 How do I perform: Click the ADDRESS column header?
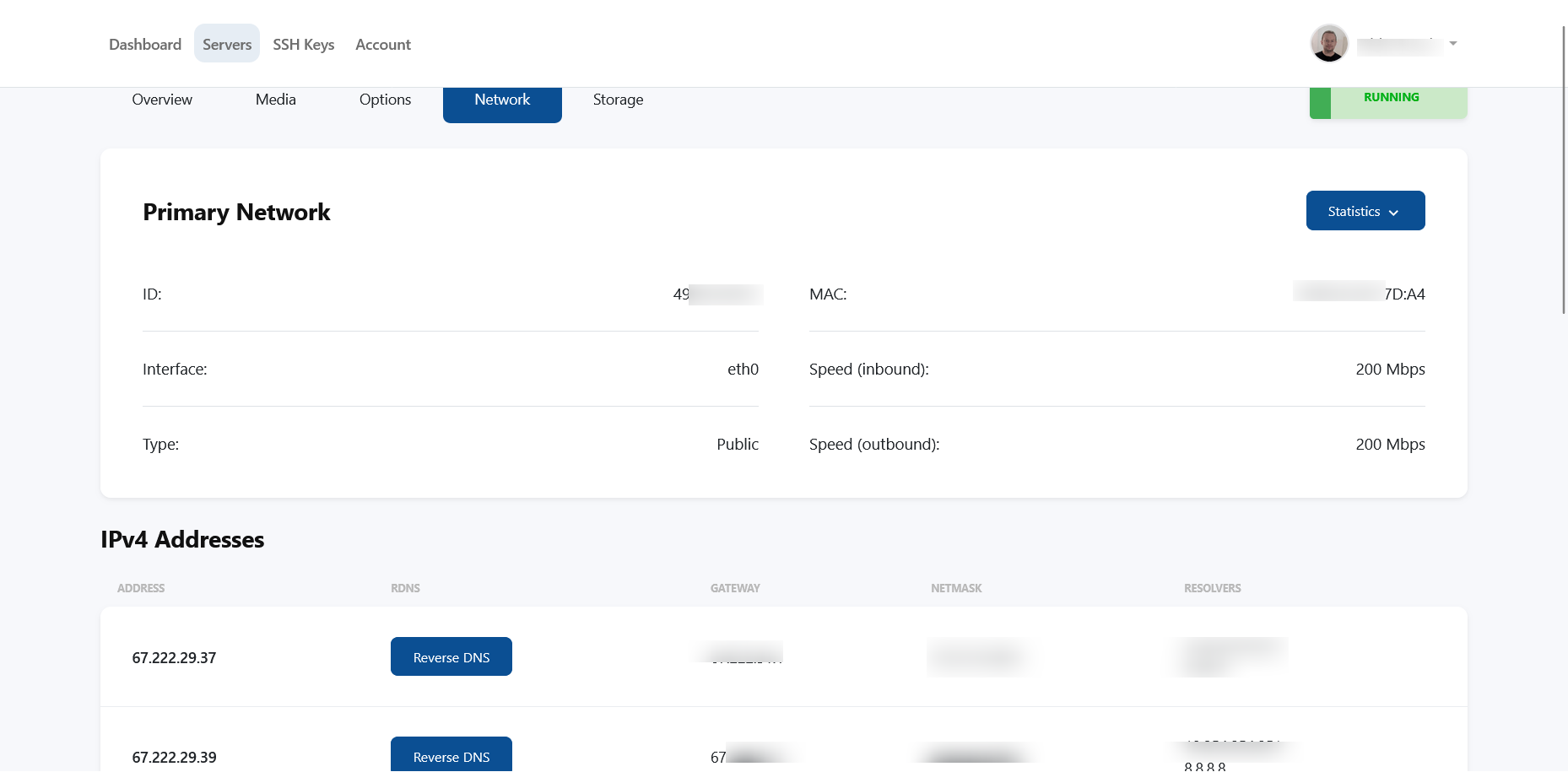(141, 588)
